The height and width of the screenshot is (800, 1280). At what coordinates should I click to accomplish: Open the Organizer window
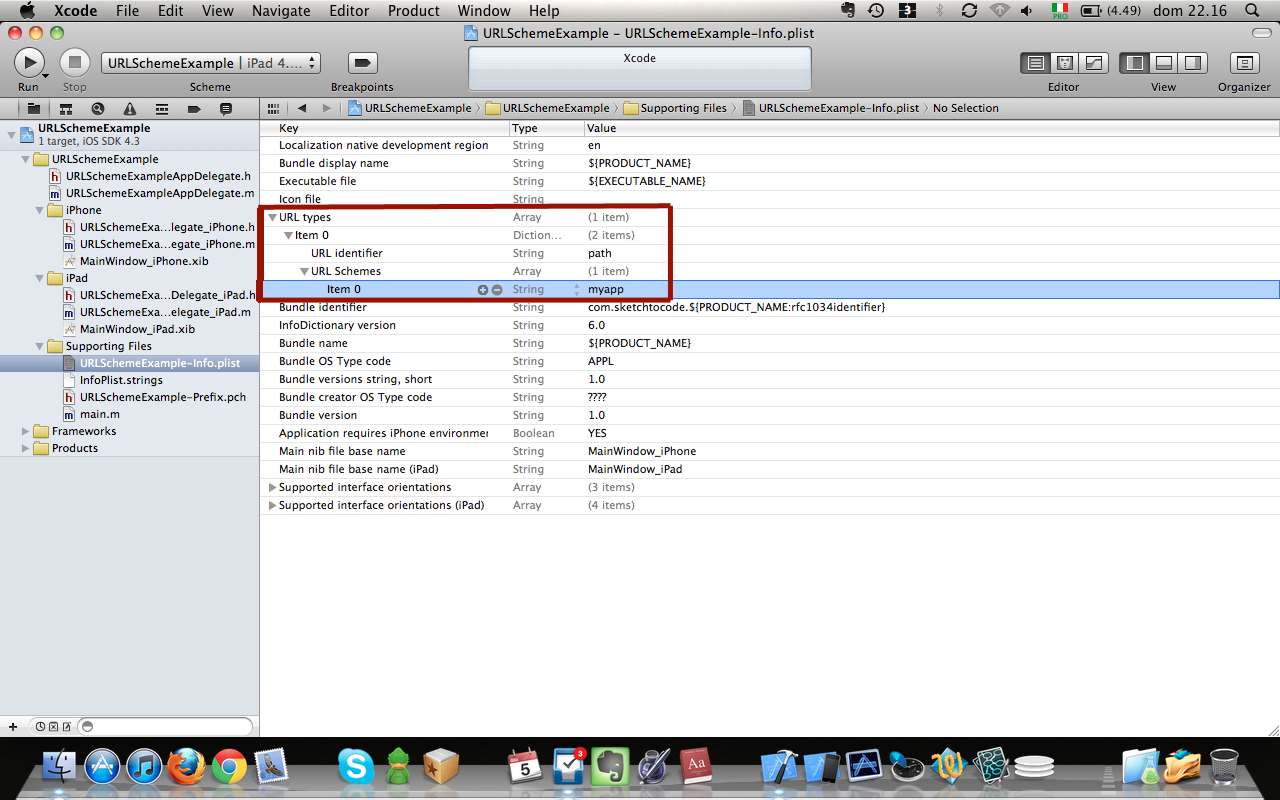click(1243, 63)
